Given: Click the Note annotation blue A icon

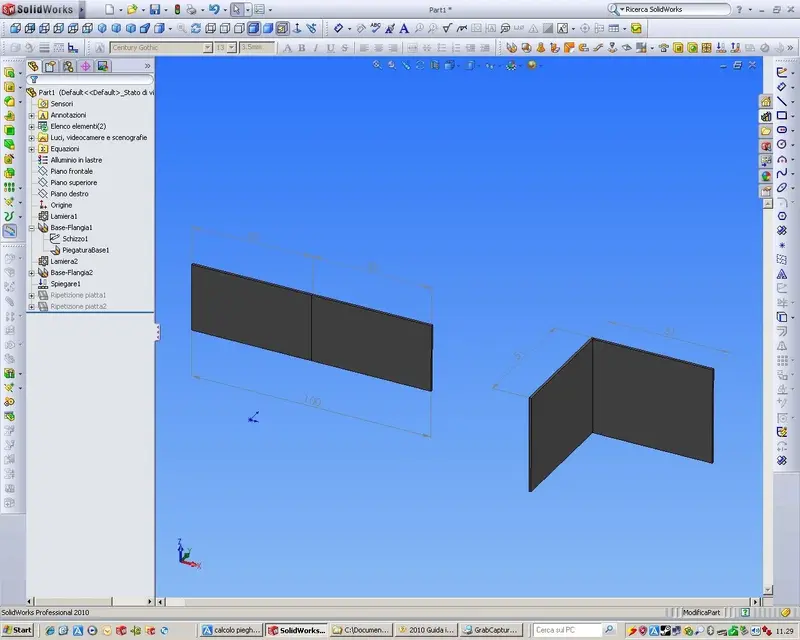Looking at the screenshot, I should click(404, 29).
